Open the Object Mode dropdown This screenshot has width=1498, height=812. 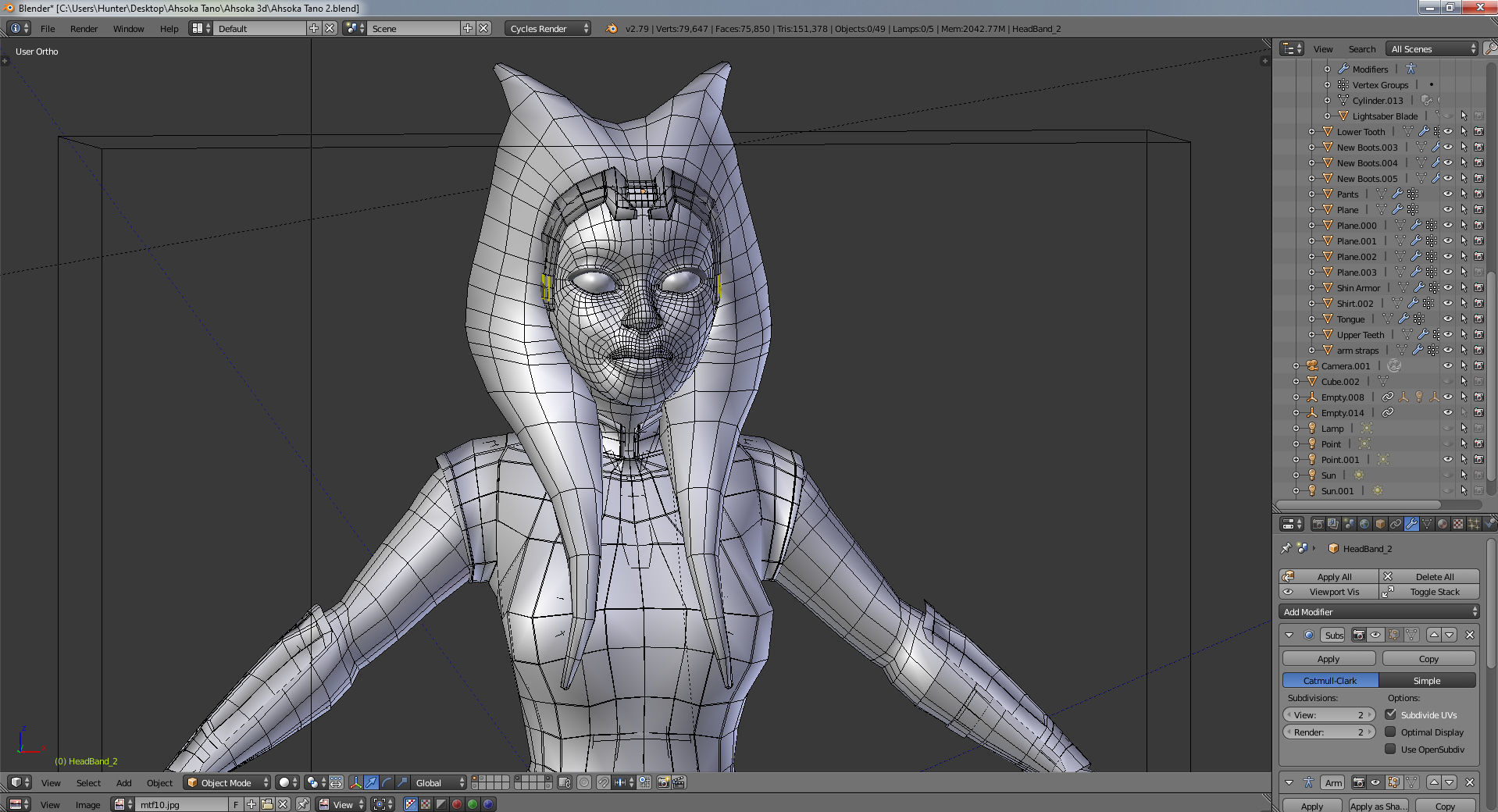coord(227,782)
